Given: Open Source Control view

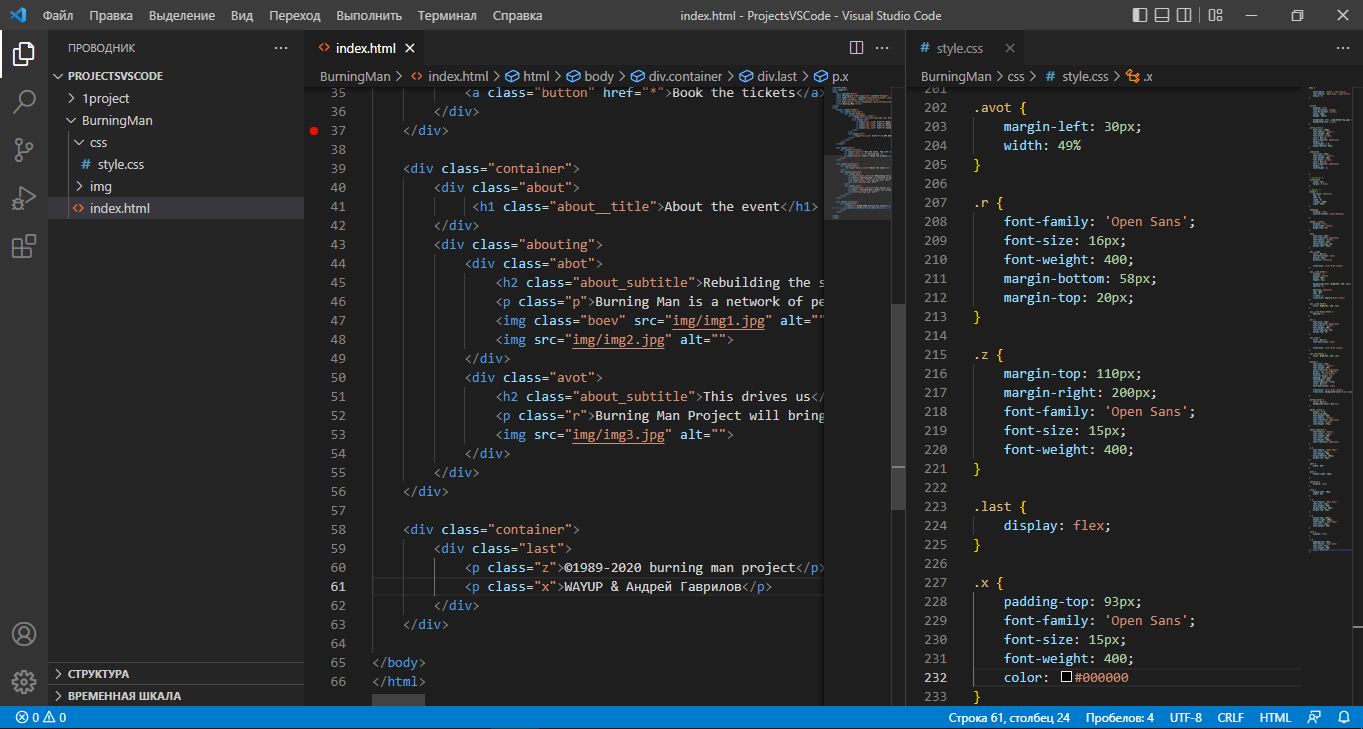Looking at the screenshot, I should click(x=24, y=150).
